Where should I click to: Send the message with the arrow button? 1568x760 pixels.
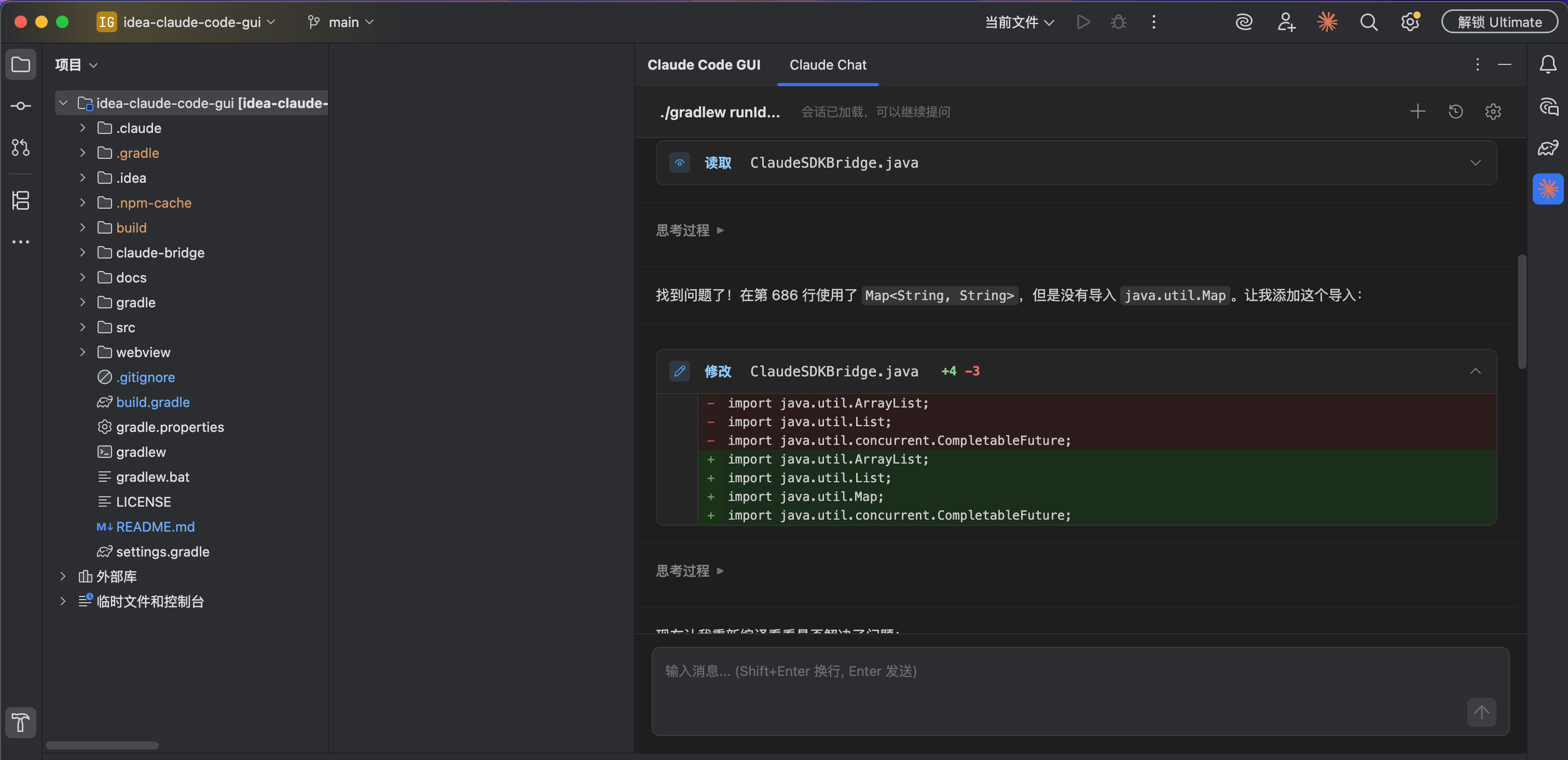pos(1481,712)
